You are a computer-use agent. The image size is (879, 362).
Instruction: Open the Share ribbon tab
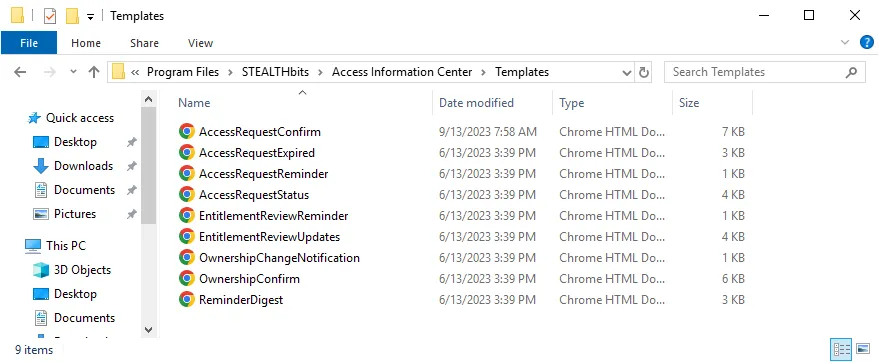pyautogui.click(x=144, y=43)
